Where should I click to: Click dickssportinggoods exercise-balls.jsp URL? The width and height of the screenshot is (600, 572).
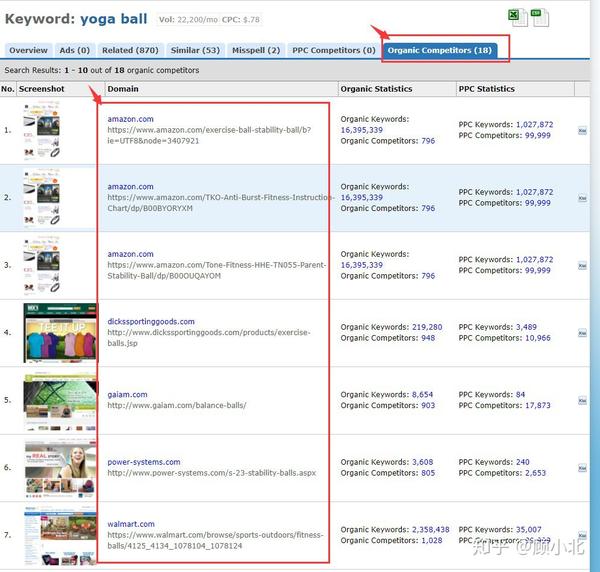(209, 337)
